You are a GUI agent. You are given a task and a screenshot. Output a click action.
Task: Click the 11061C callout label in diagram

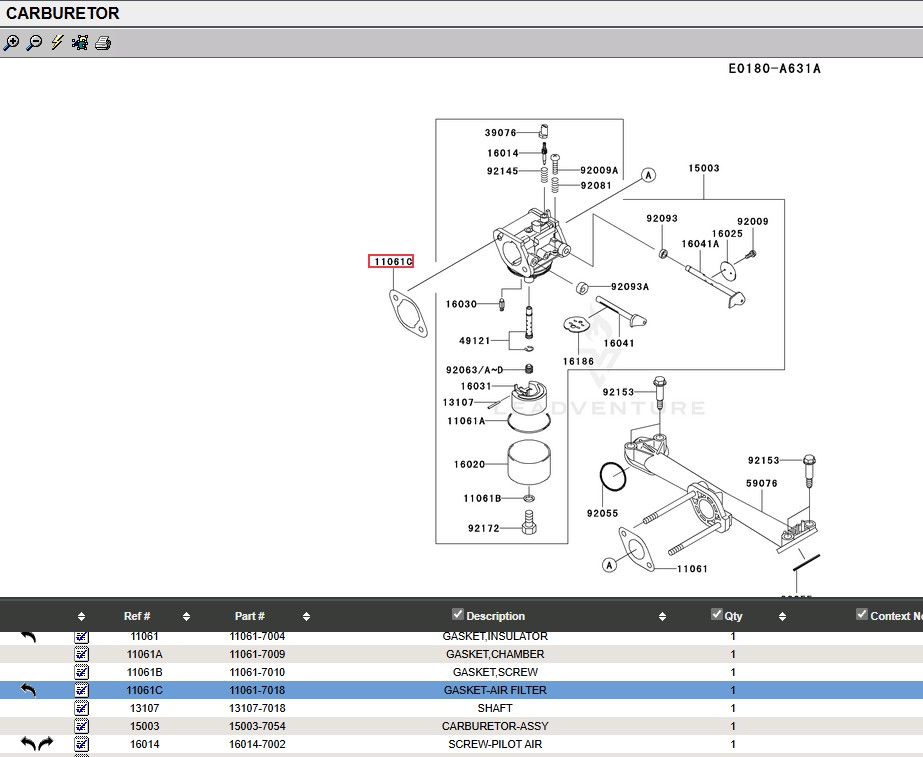pos(390,262)
